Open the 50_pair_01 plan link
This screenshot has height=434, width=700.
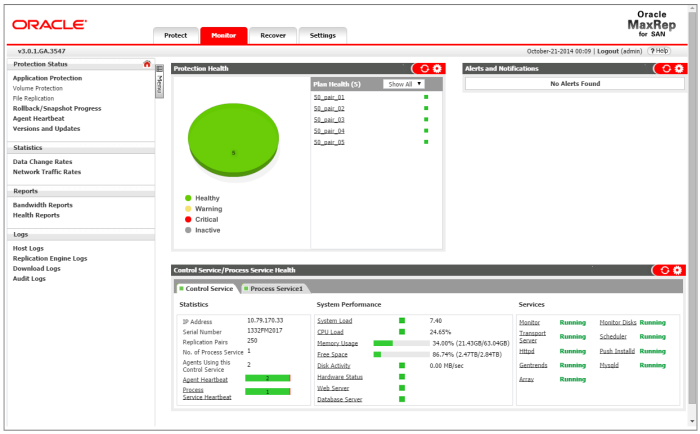pyautogui.click(x=329, y=97)
